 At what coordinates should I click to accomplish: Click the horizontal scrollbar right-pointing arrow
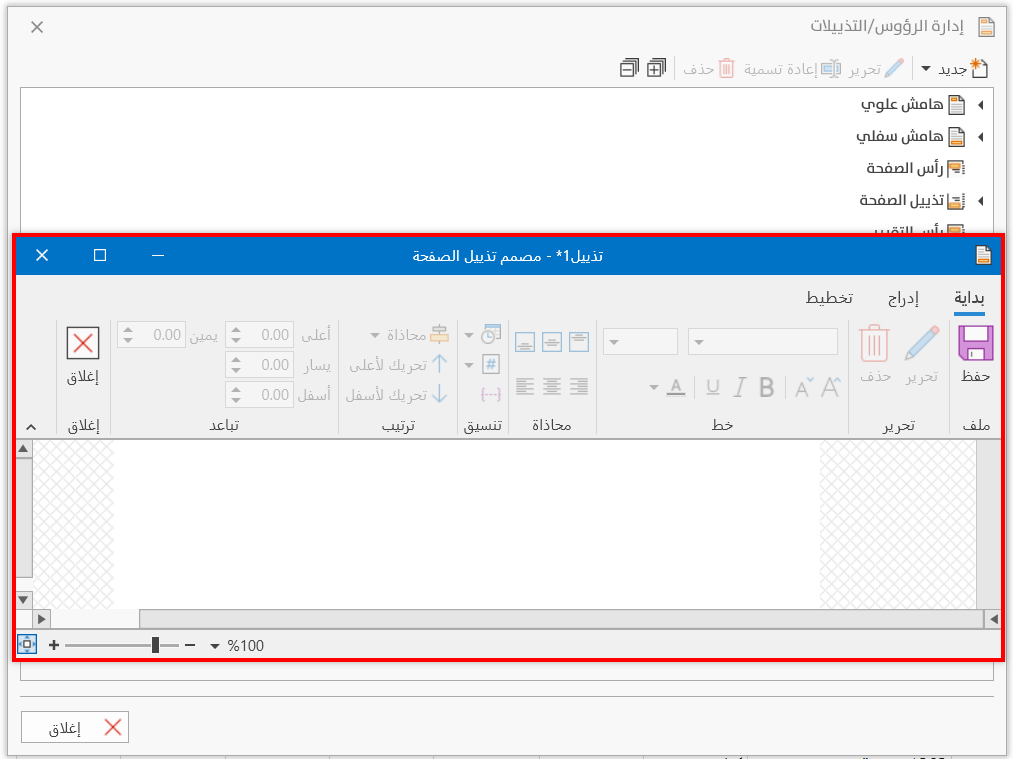tap(41, 619)
